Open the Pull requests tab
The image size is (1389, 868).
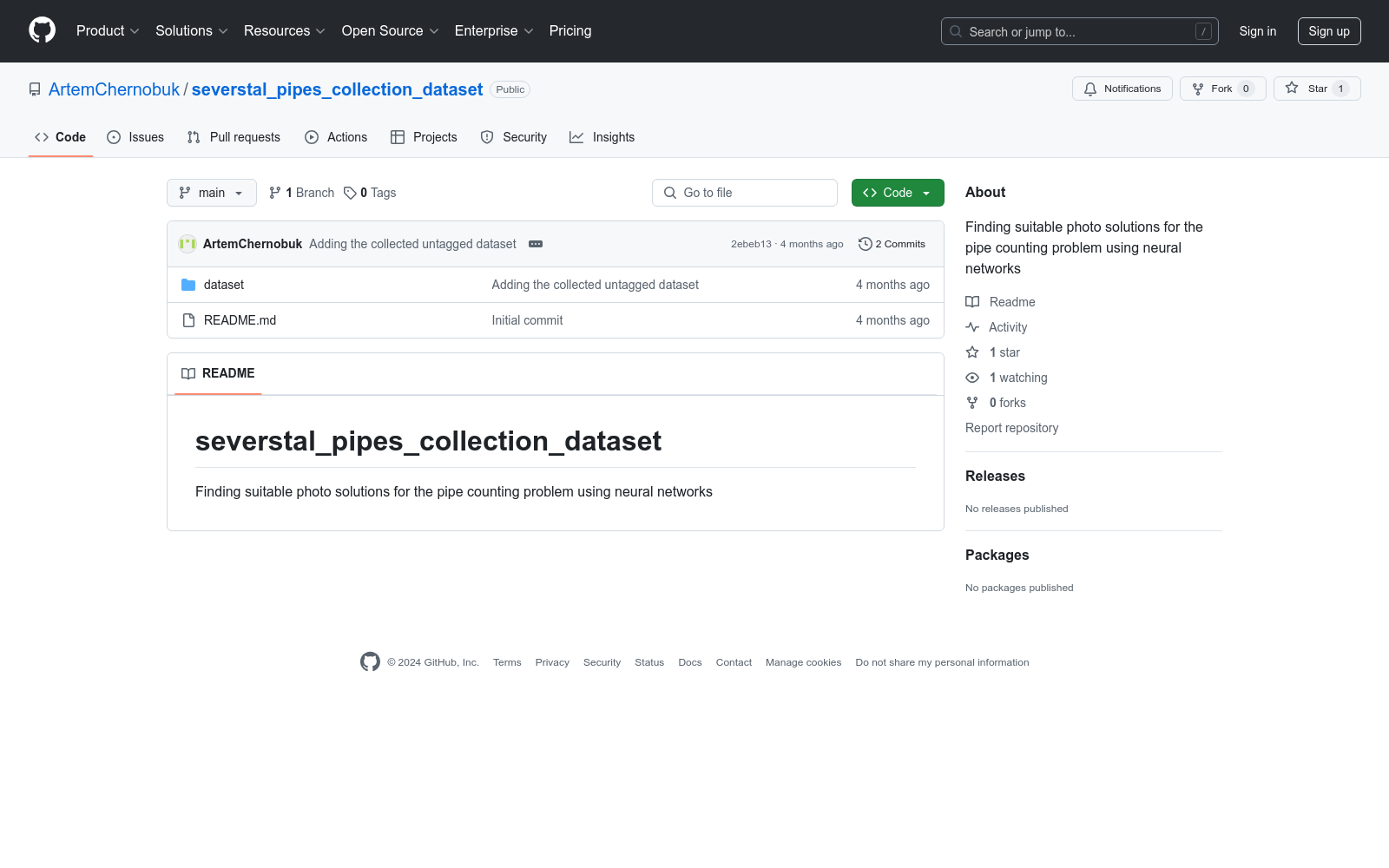[x=234, y=137]
